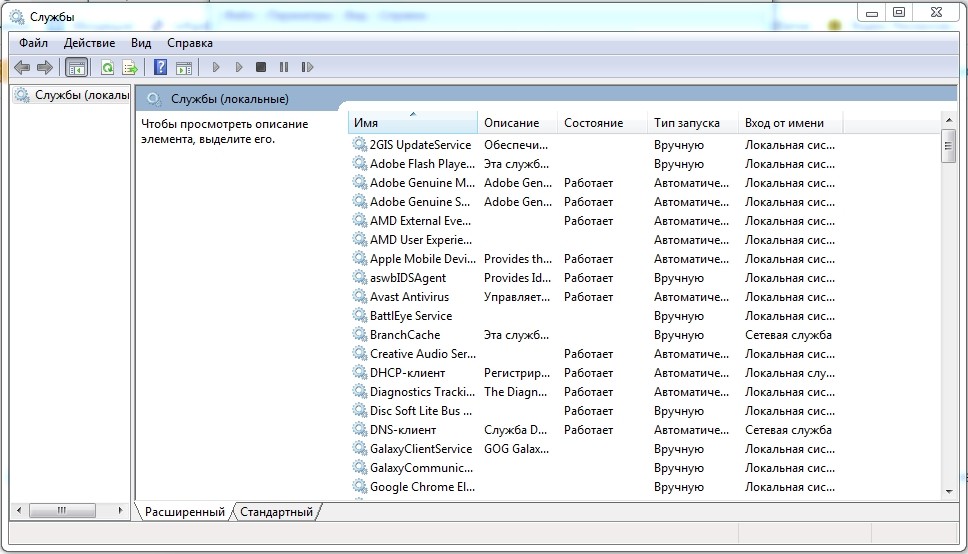Click the services list vertical scrollbar thumb
Image resolution: width=968 pixels, height=554 pixels.
click(x=949, y=146)
